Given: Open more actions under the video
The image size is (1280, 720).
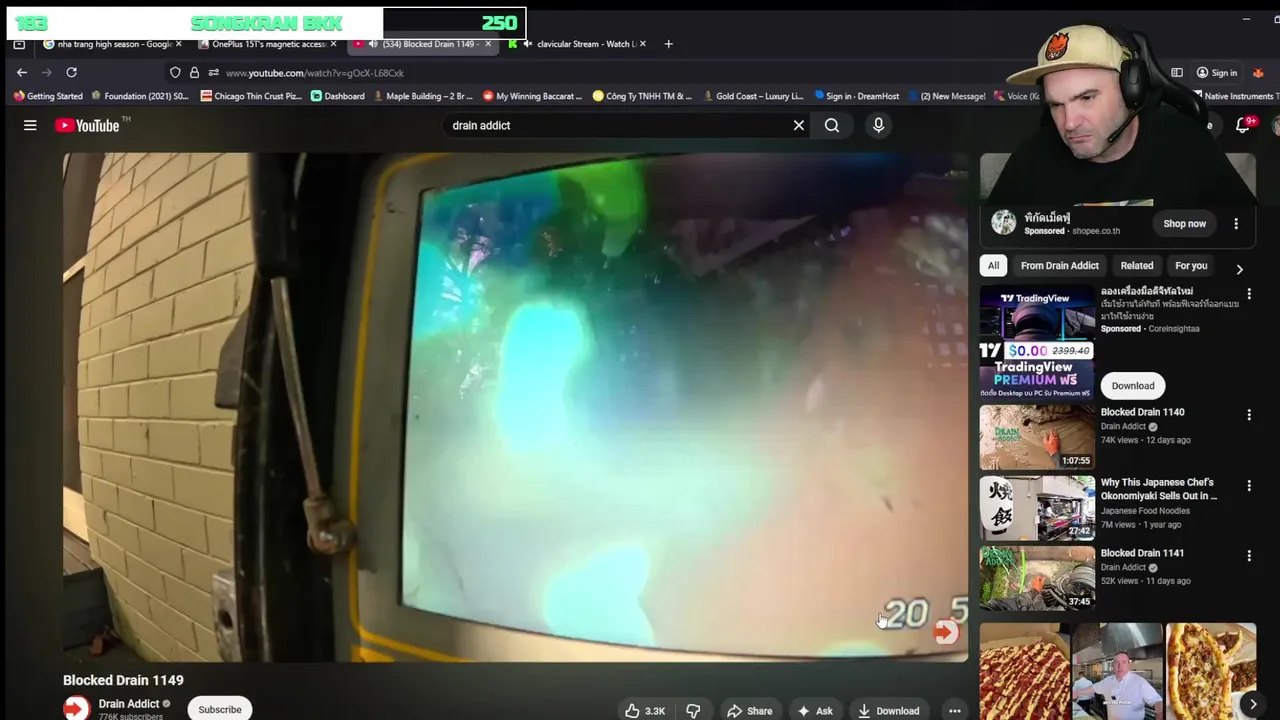Looking at the screenshot, I should coord(955,710).
